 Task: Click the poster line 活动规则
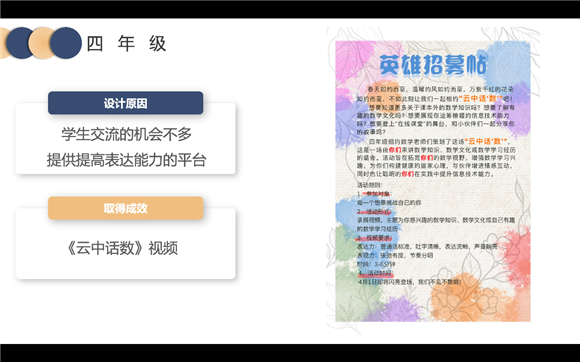click(x=370, y=185)
